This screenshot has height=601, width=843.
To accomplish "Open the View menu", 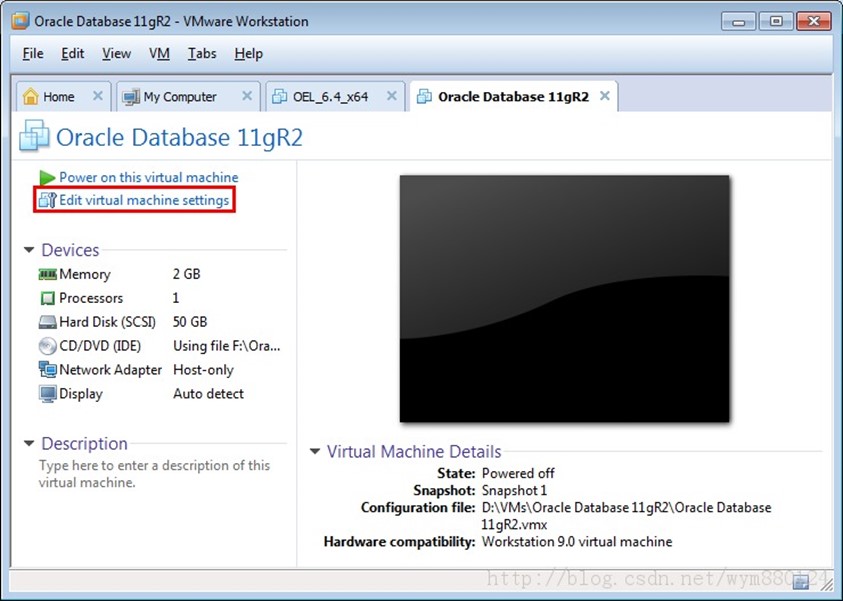I will [x=116, y=54].
